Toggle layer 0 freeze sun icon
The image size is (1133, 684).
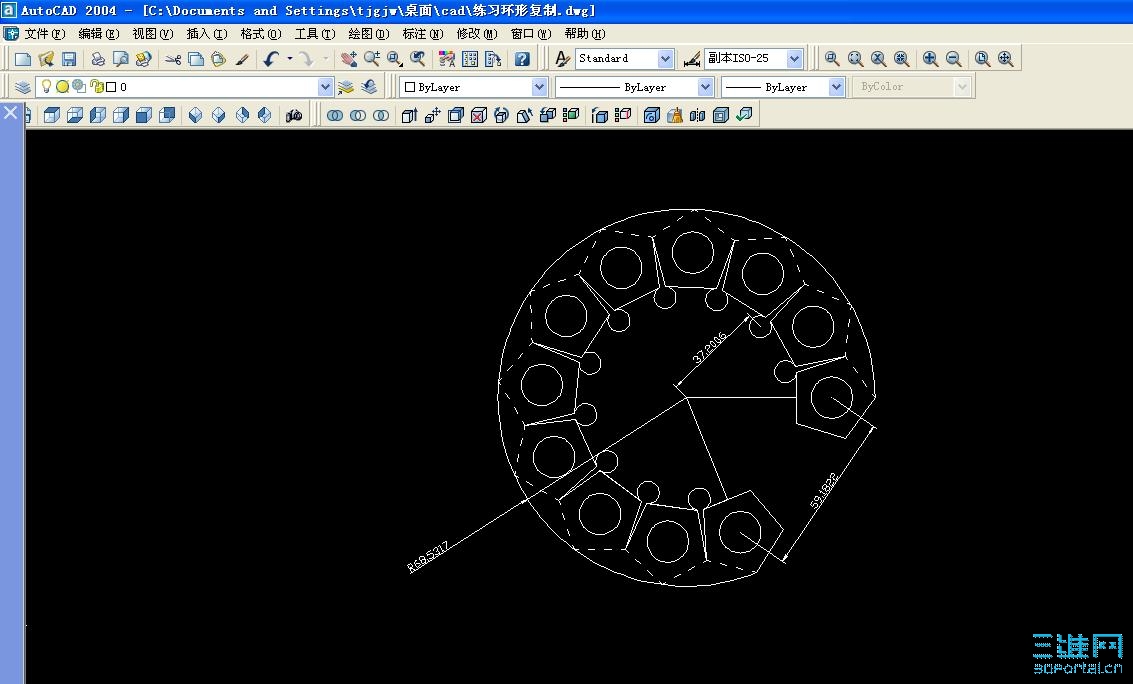63,87
